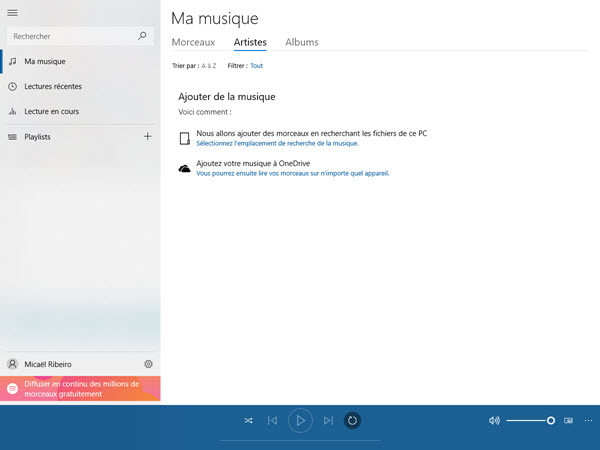This screenshot has width=600, height=450.
Task: Open the hamburger navigation menu
Action: click(12, 12)
